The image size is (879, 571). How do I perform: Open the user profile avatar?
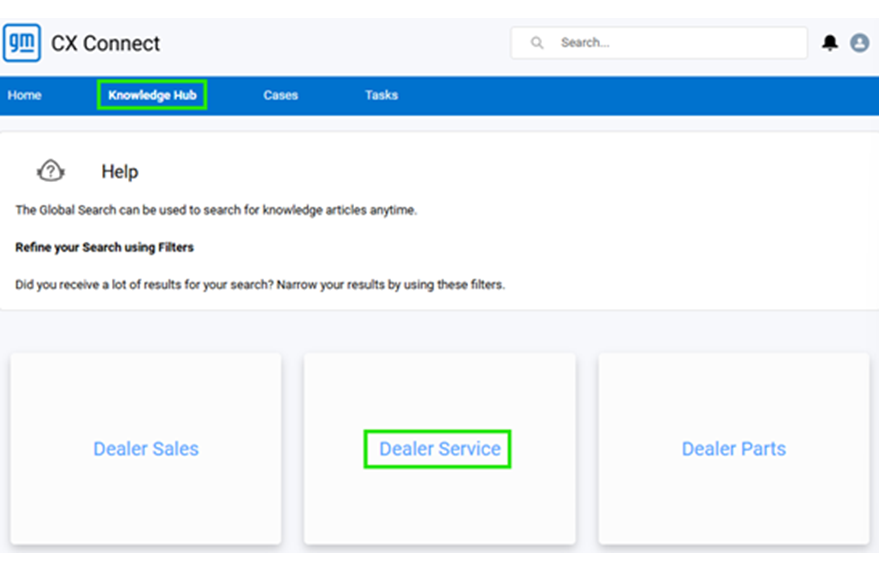(x=859, y=43)
